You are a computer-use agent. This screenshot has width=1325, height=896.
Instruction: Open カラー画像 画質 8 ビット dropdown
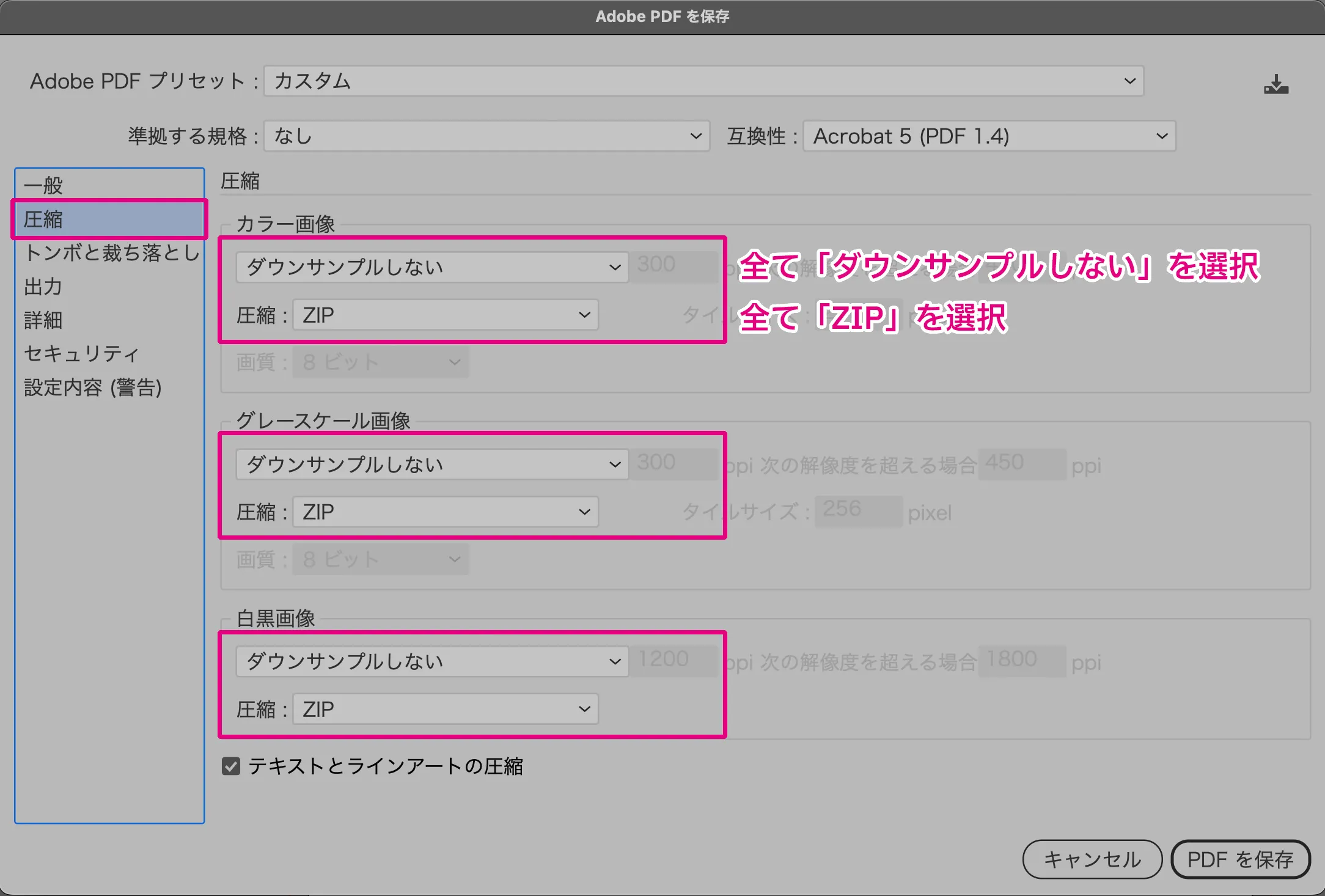point(380,362)
